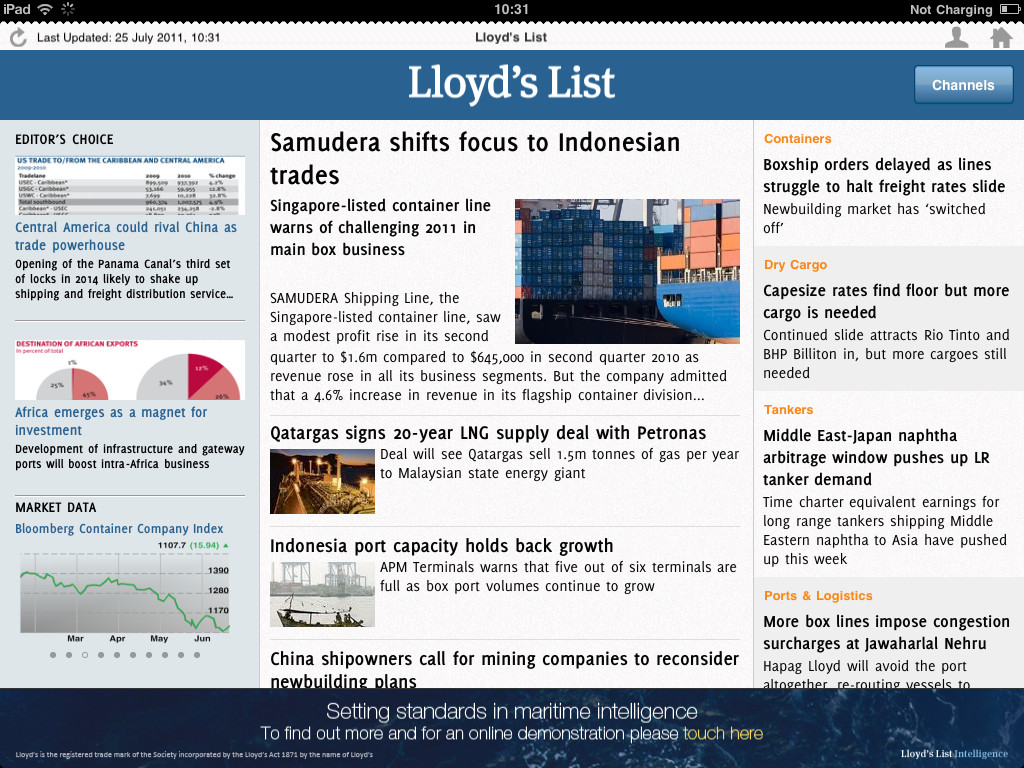Select the first market data page dot

point(53,655)
